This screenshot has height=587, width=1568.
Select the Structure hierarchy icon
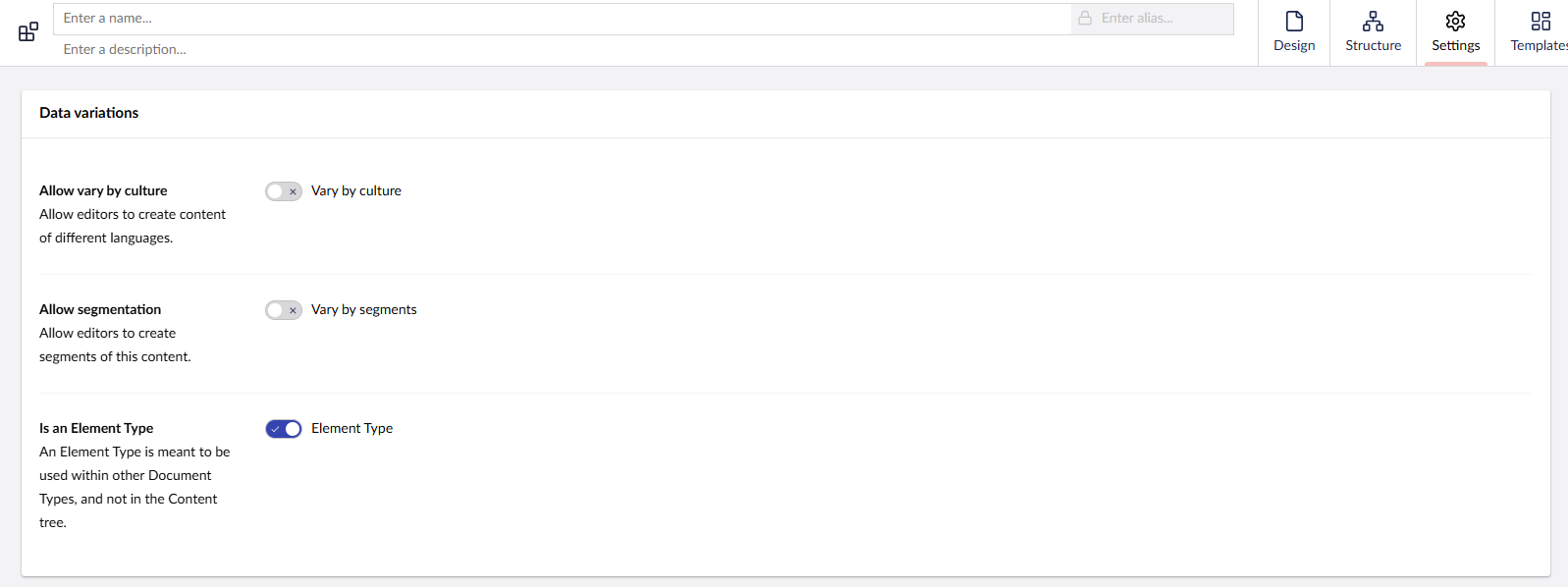pyautogui.click(x=1373, y=22)
